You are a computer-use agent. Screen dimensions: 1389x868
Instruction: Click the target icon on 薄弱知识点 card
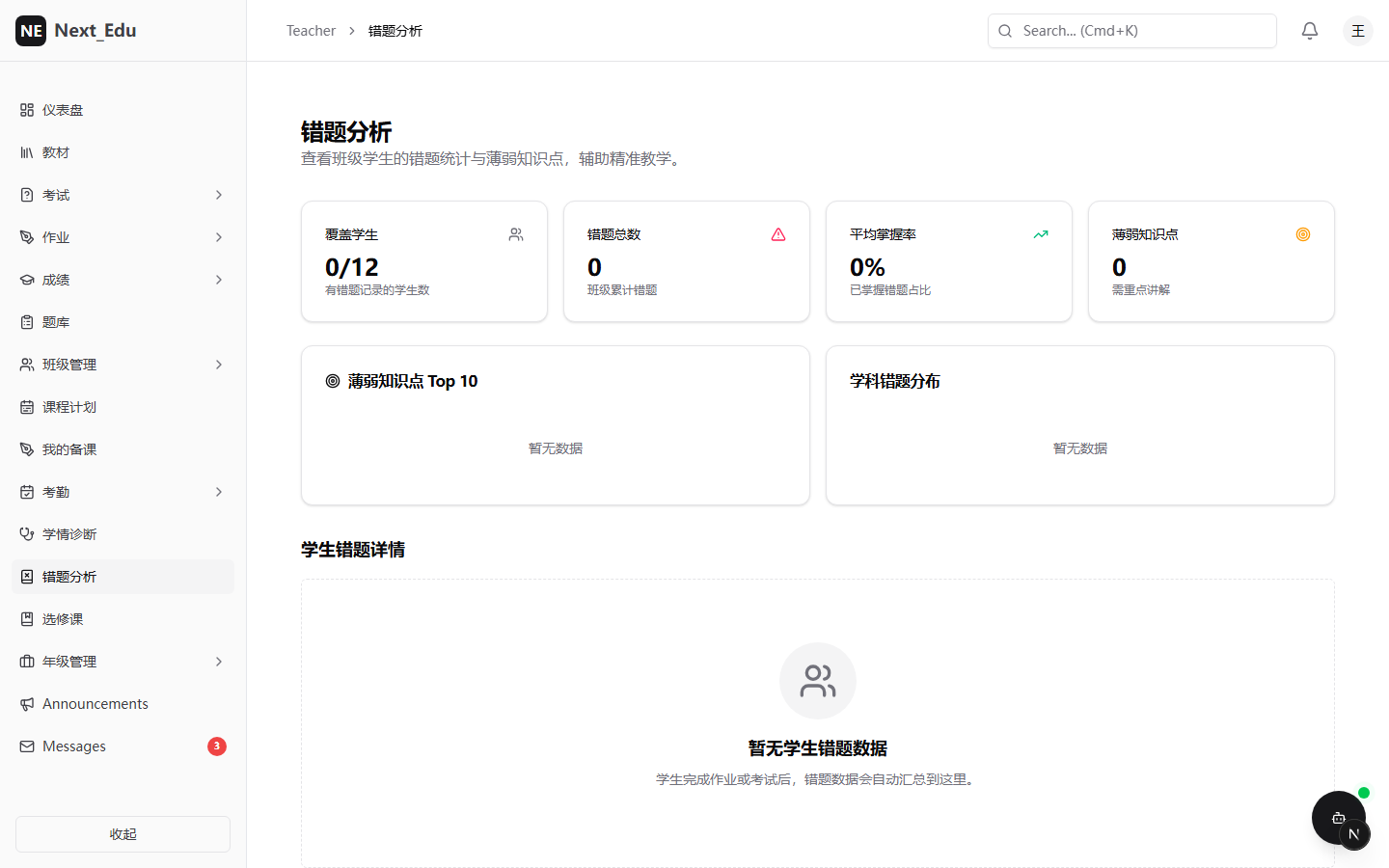tap(1303, 234)
